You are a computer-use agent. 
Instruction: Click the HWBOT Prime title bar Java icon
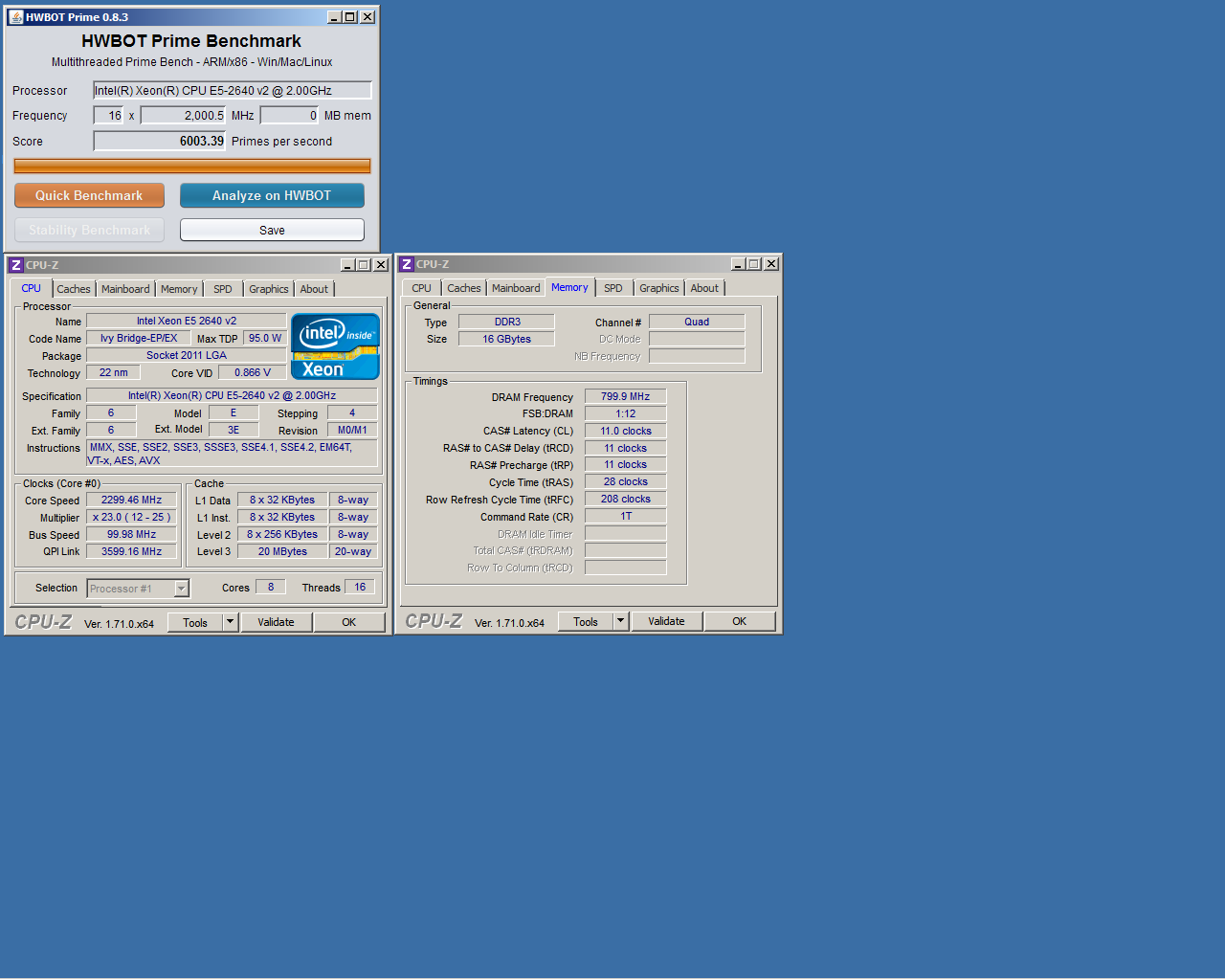click(x=15, y=17)
